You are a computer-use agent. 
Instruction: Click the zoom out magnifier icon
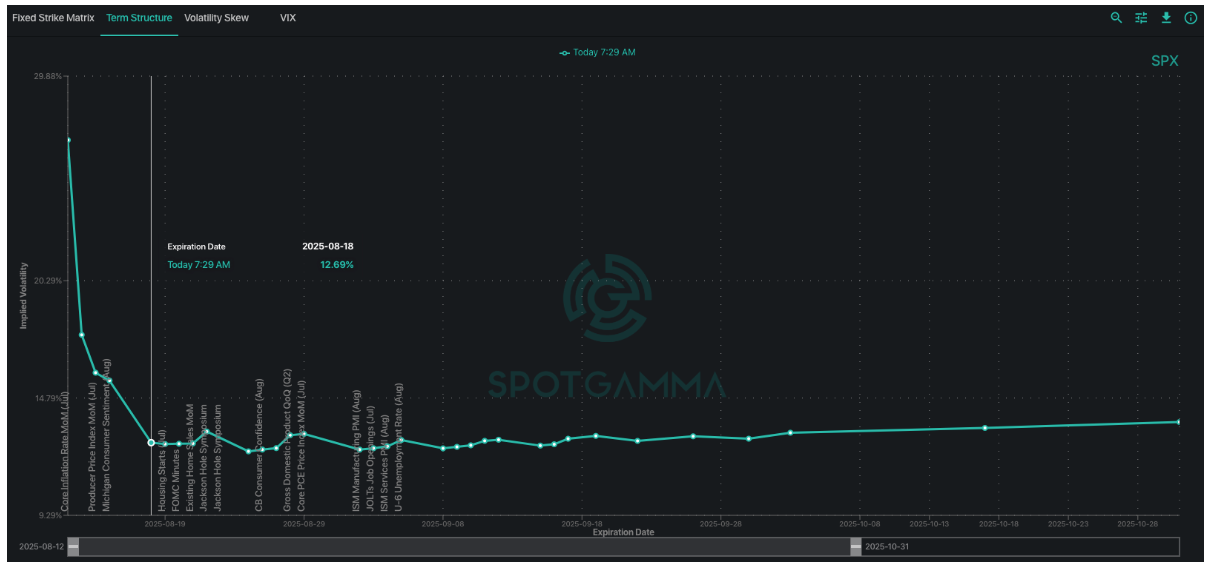click(1116, 18)
